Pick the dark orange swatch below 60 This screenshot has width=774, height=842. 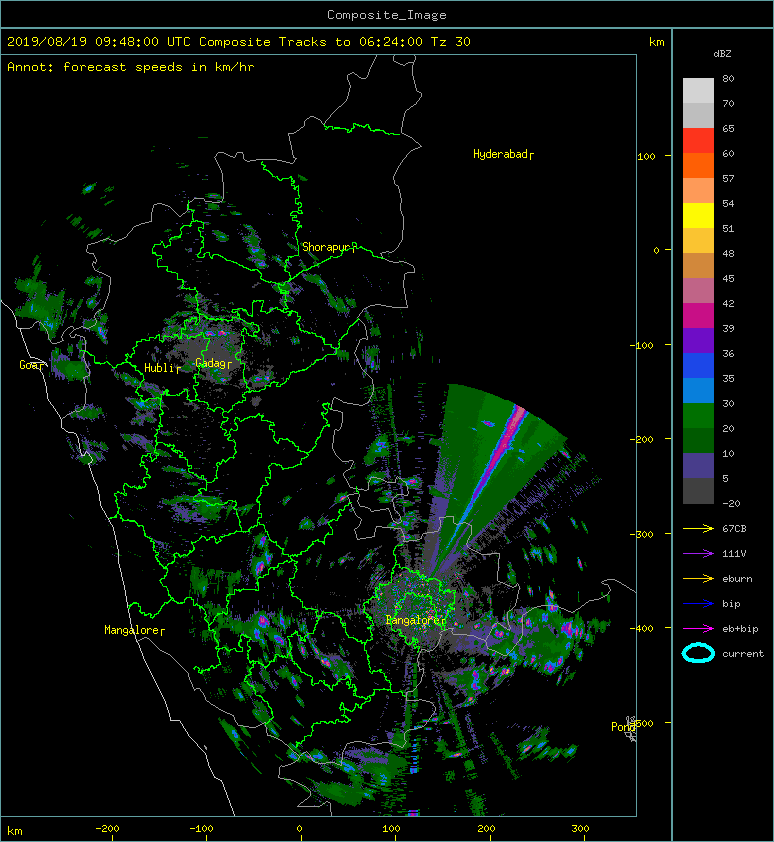(698, 165)
